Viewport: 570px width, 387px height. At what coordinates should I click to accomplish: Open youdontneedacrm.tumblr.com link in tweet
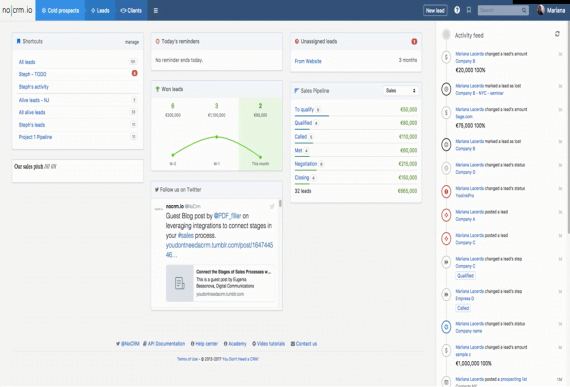[x=219, y=250]
